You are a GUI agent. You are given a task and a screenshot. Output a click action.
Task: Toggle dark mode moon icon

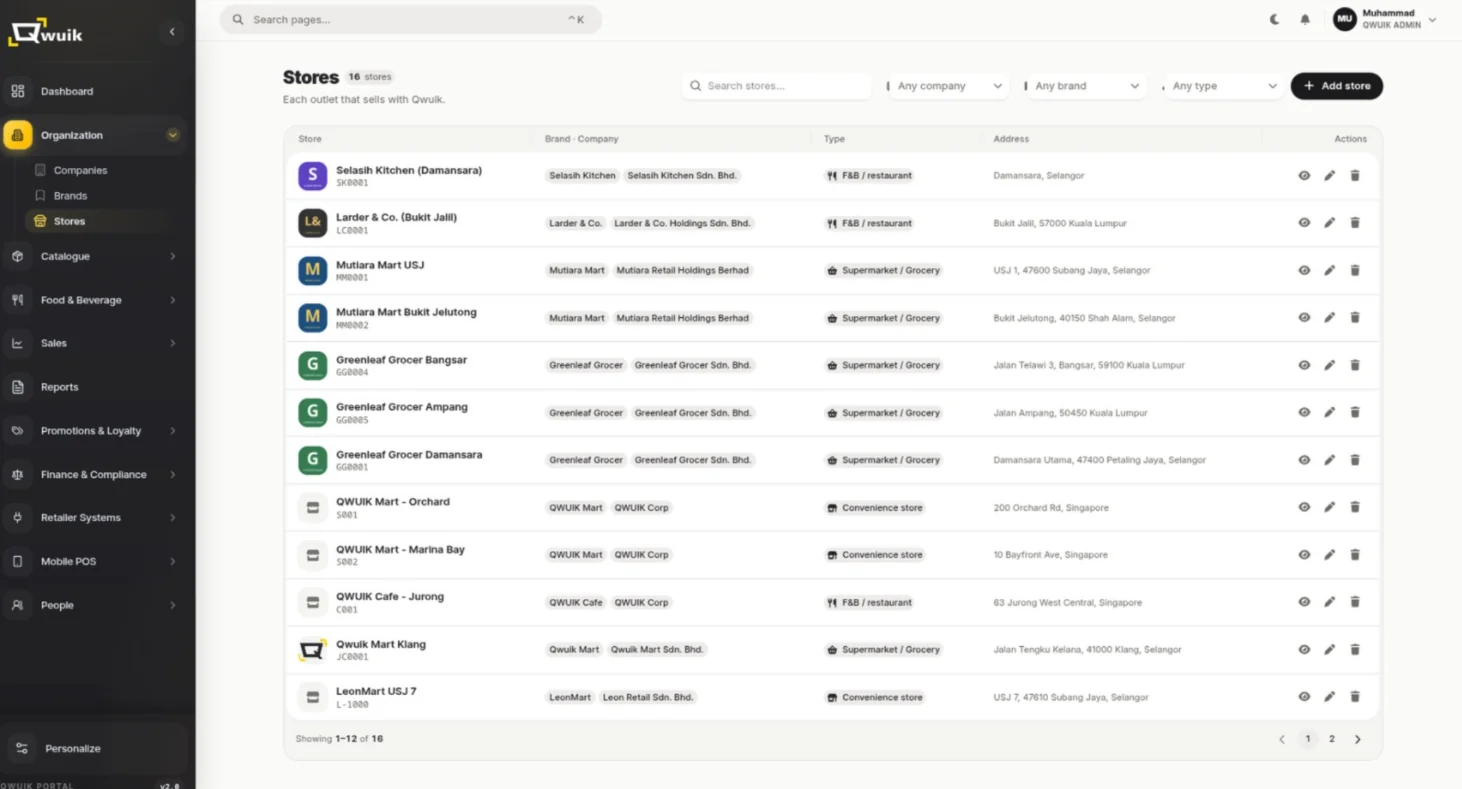point(1274,19)
